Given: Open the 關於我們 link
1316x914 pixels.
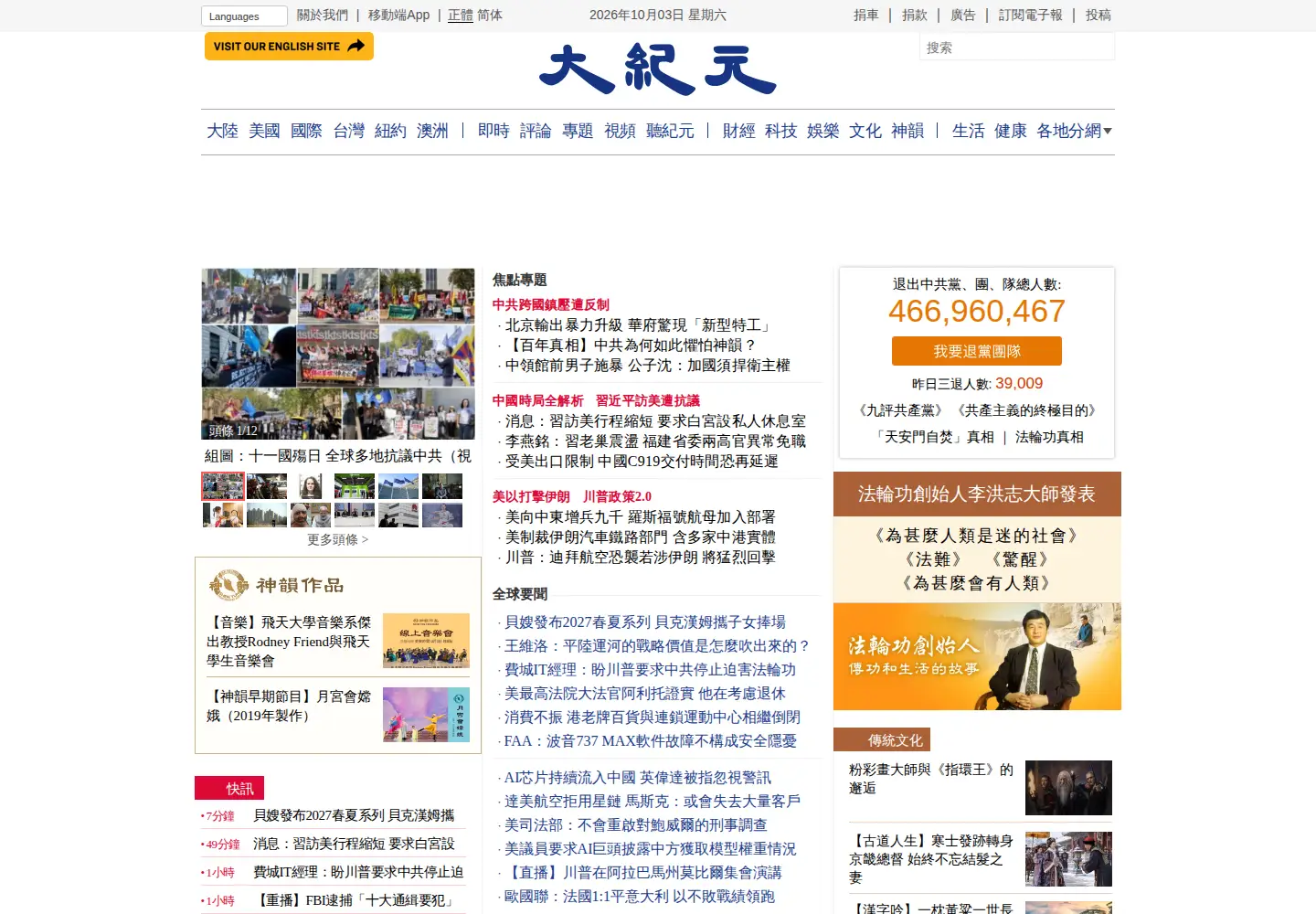Looking at the screenshot, I should [x=323, y=15].
